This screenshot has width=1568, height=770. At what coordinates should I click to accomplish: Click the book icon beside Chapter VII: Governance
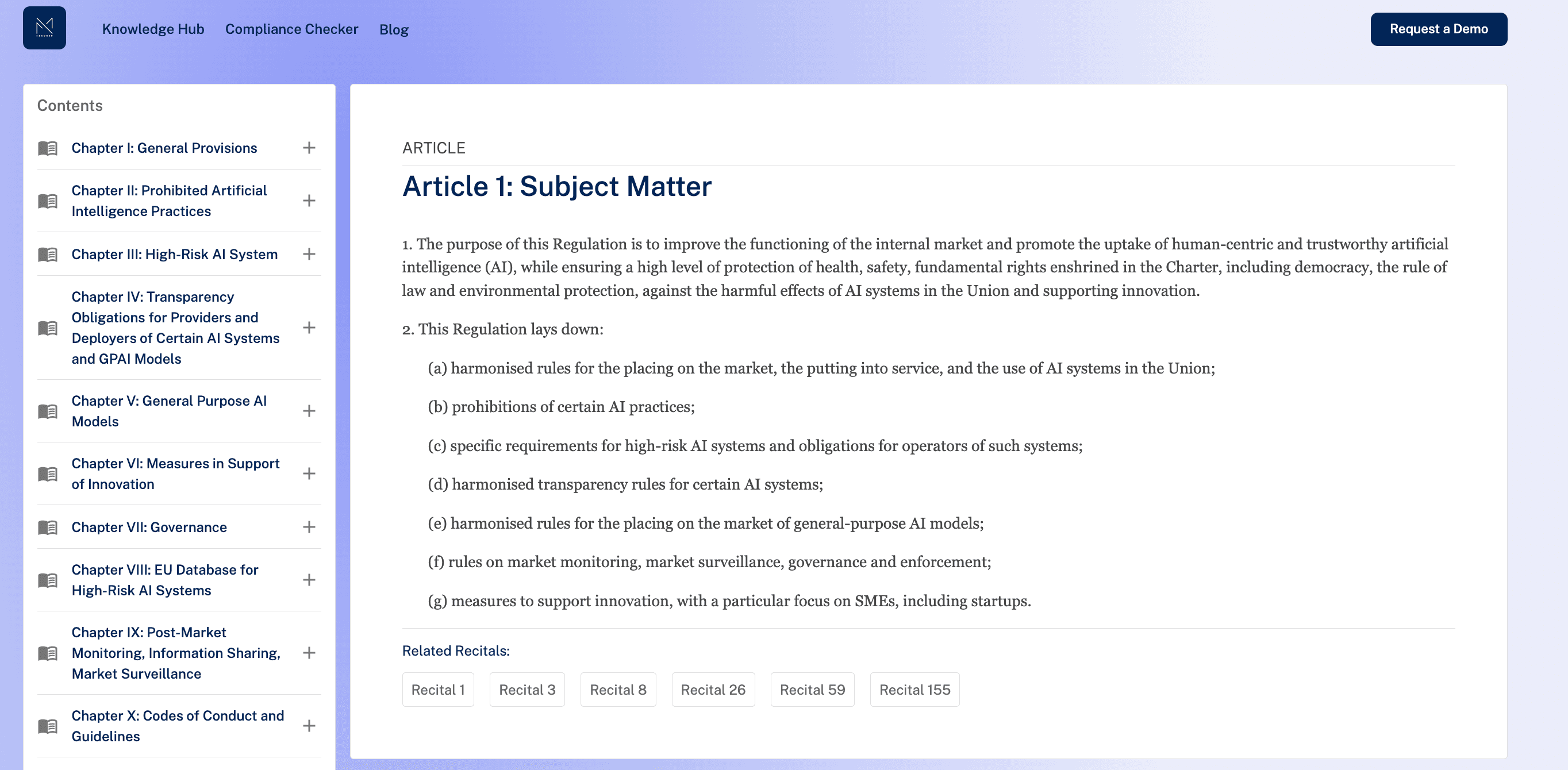pyautogui.click(x=48, y=527)
